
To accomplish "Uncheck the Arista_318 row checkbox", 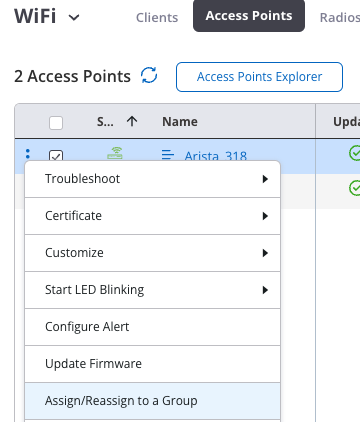I will point(56,156).
